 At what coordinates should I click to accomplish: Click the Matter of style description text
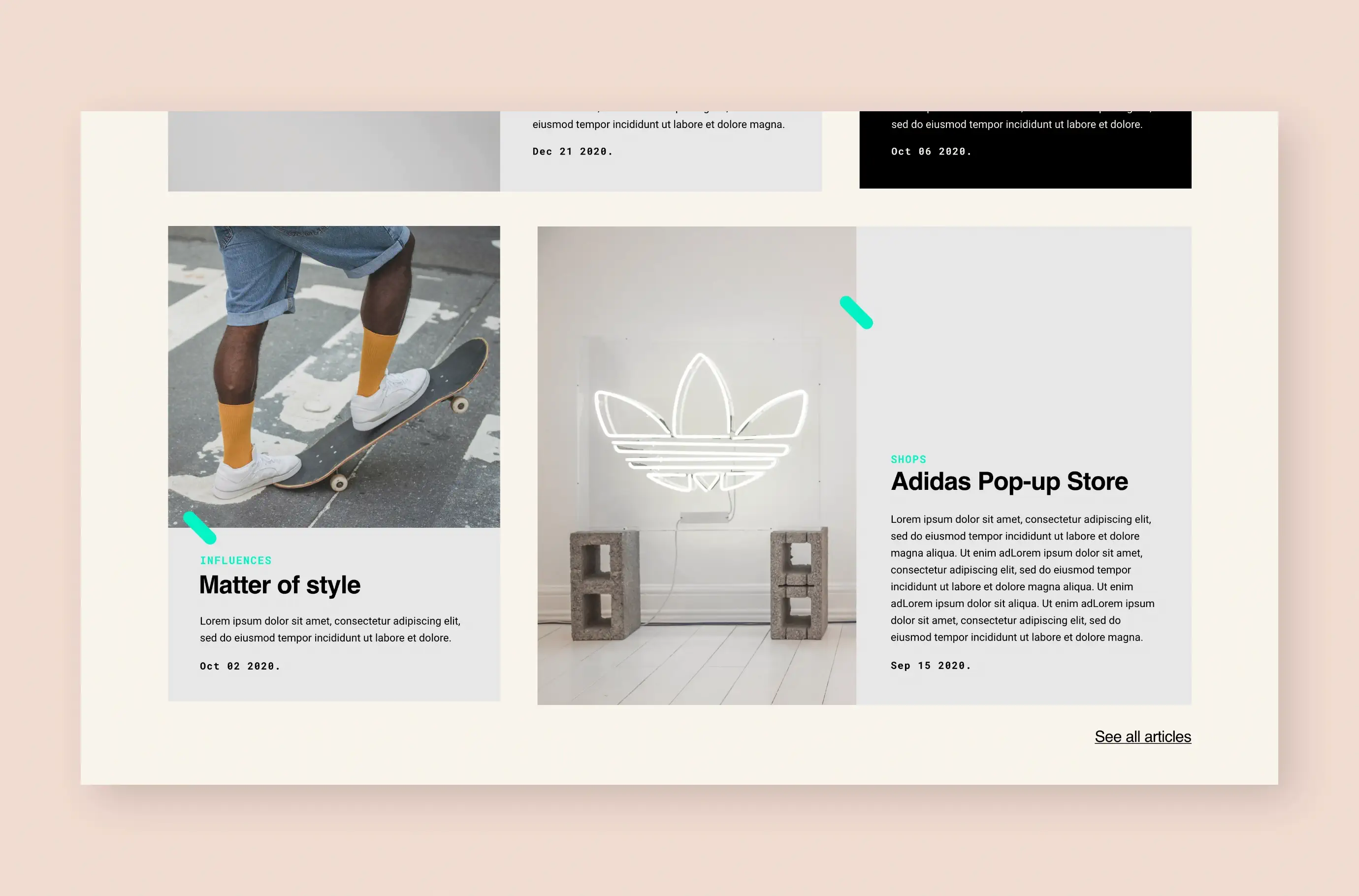click(330, 629)
